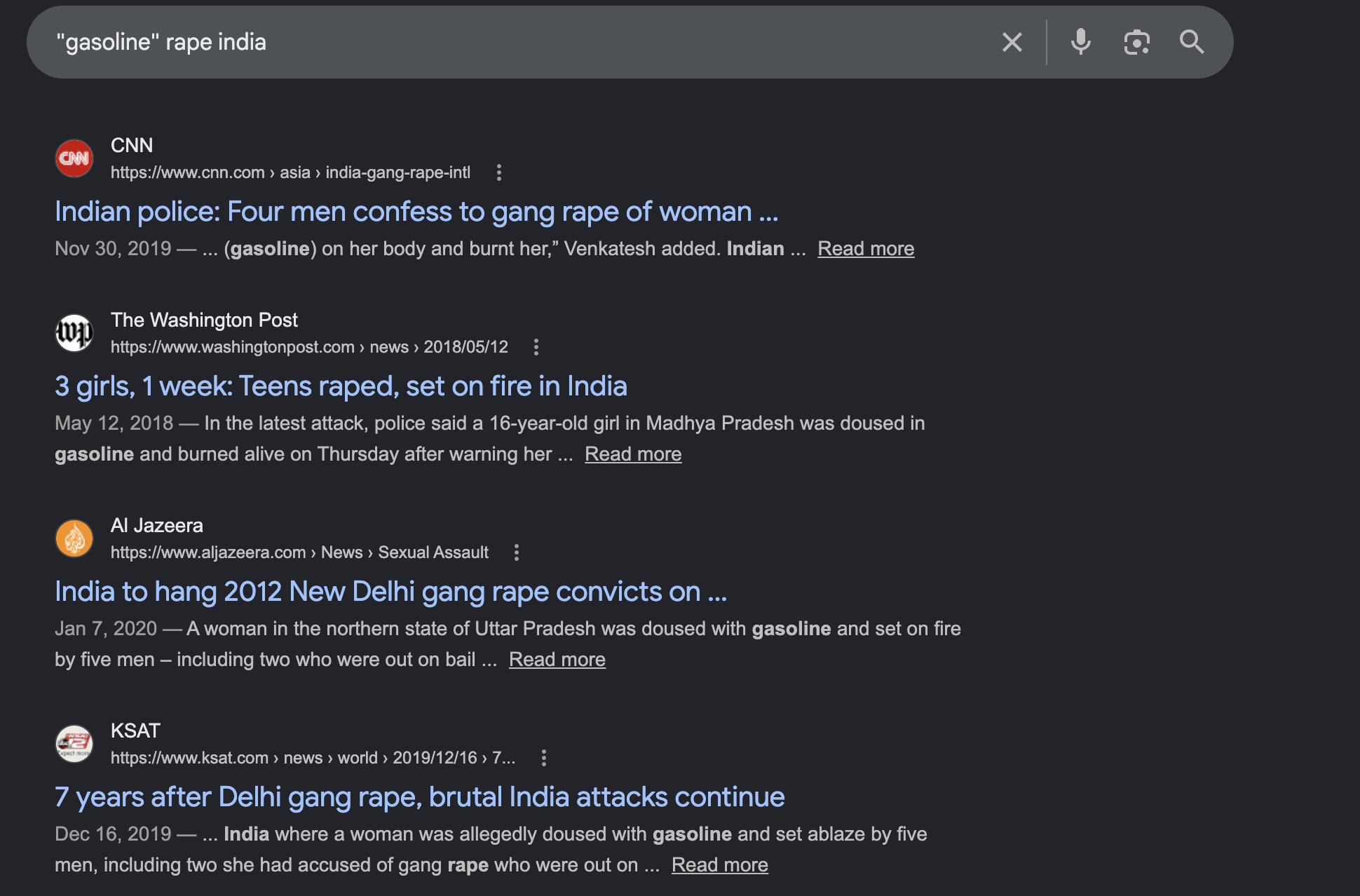Click the KSAT favicon
Screen dimensions: 1360x896
(74, 744)
